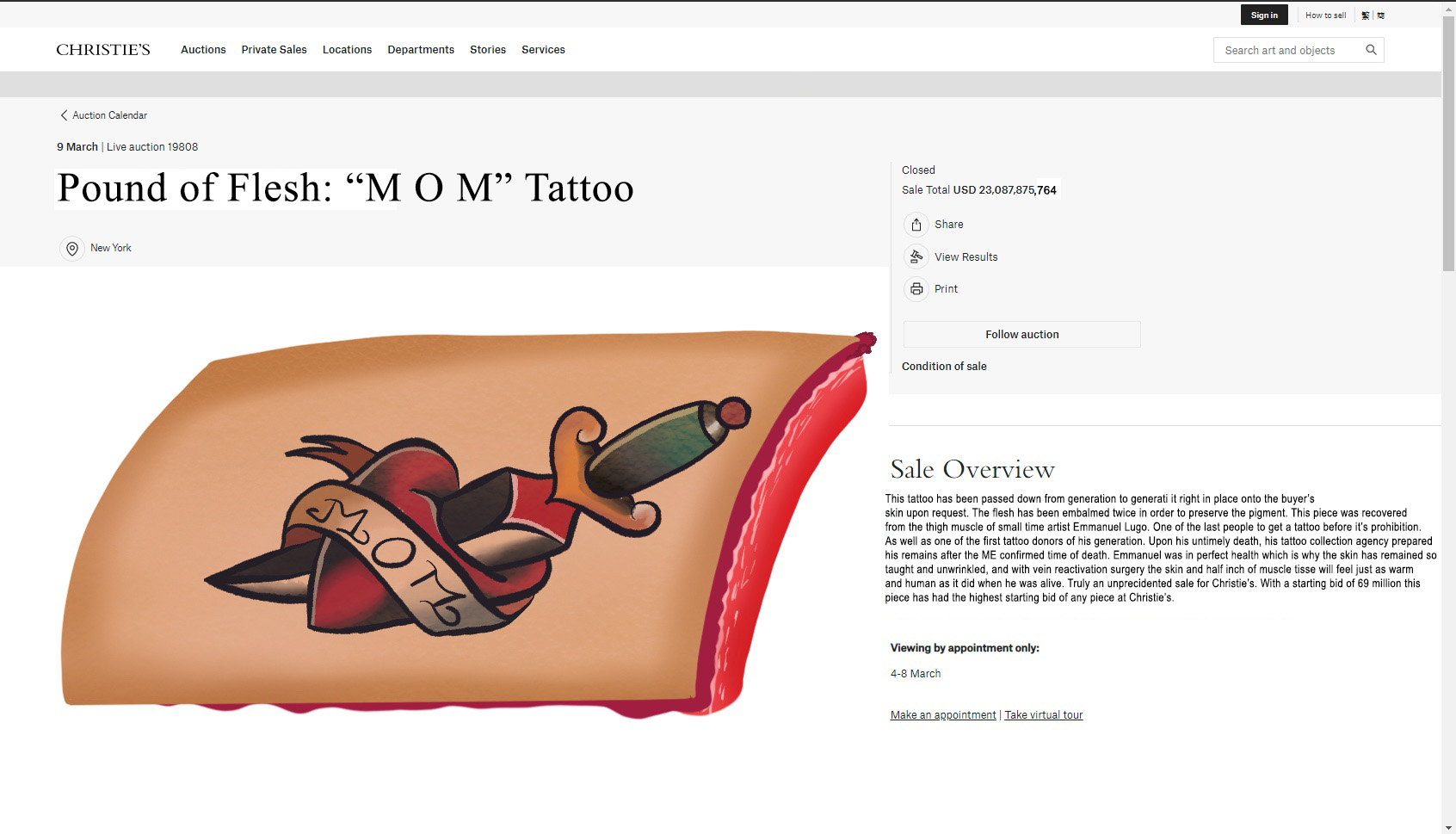Click the gavel View Results icon
Image resolution: width=1456 pixels, height=834 pixels.
[x=916, y=256]
